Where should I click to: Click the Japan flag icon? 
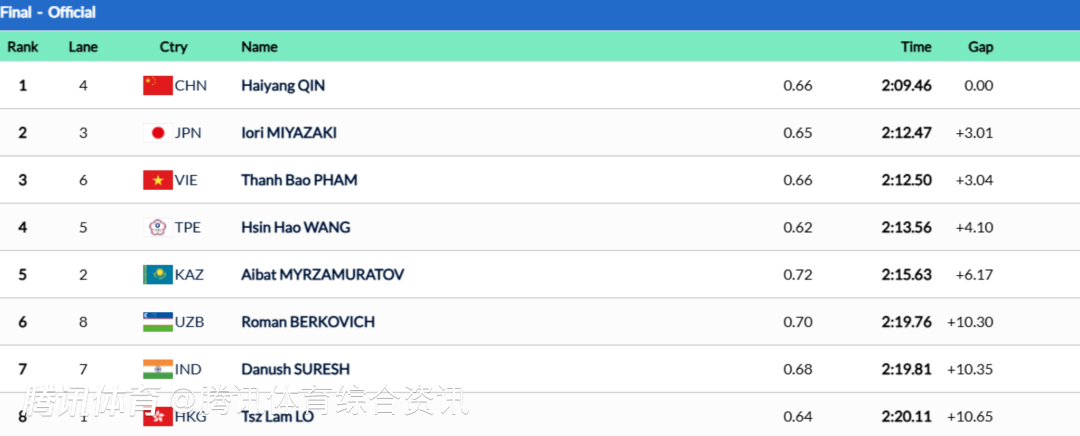click(158, 133)
